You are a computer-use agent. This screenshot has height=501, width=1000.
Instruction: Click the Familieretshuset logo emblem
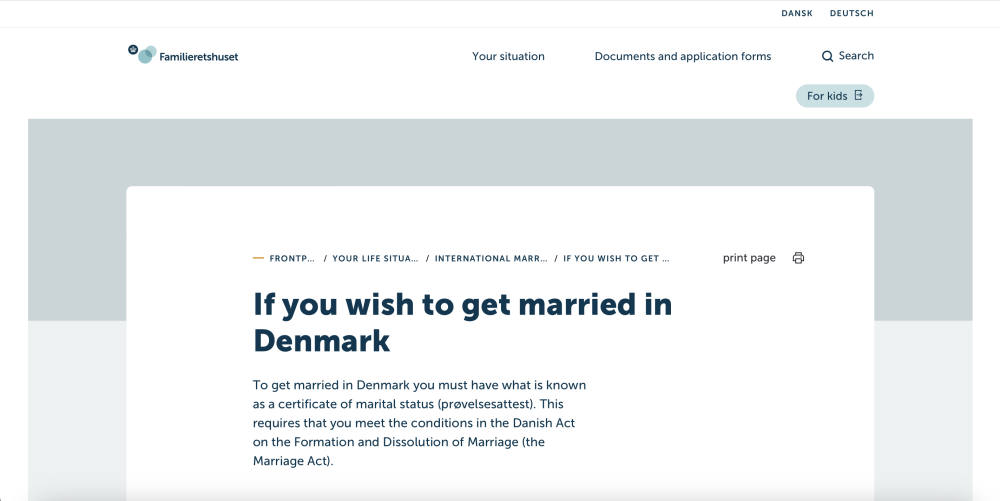pos(141,53)
